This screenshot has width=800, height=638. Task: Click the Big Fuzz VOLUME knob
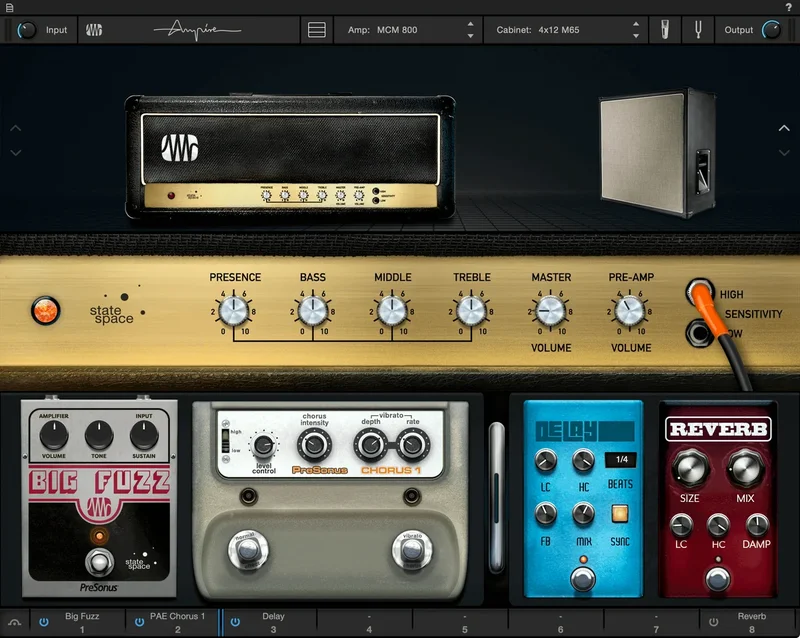point(54,435)
